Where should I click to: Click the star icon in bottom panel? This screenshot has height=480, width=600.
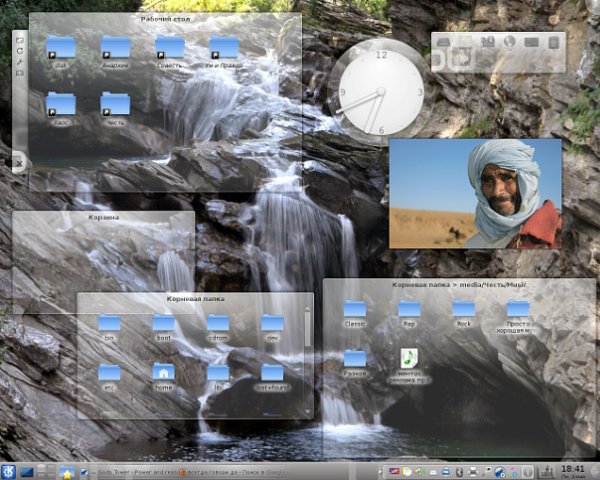(x=68, y=471)
